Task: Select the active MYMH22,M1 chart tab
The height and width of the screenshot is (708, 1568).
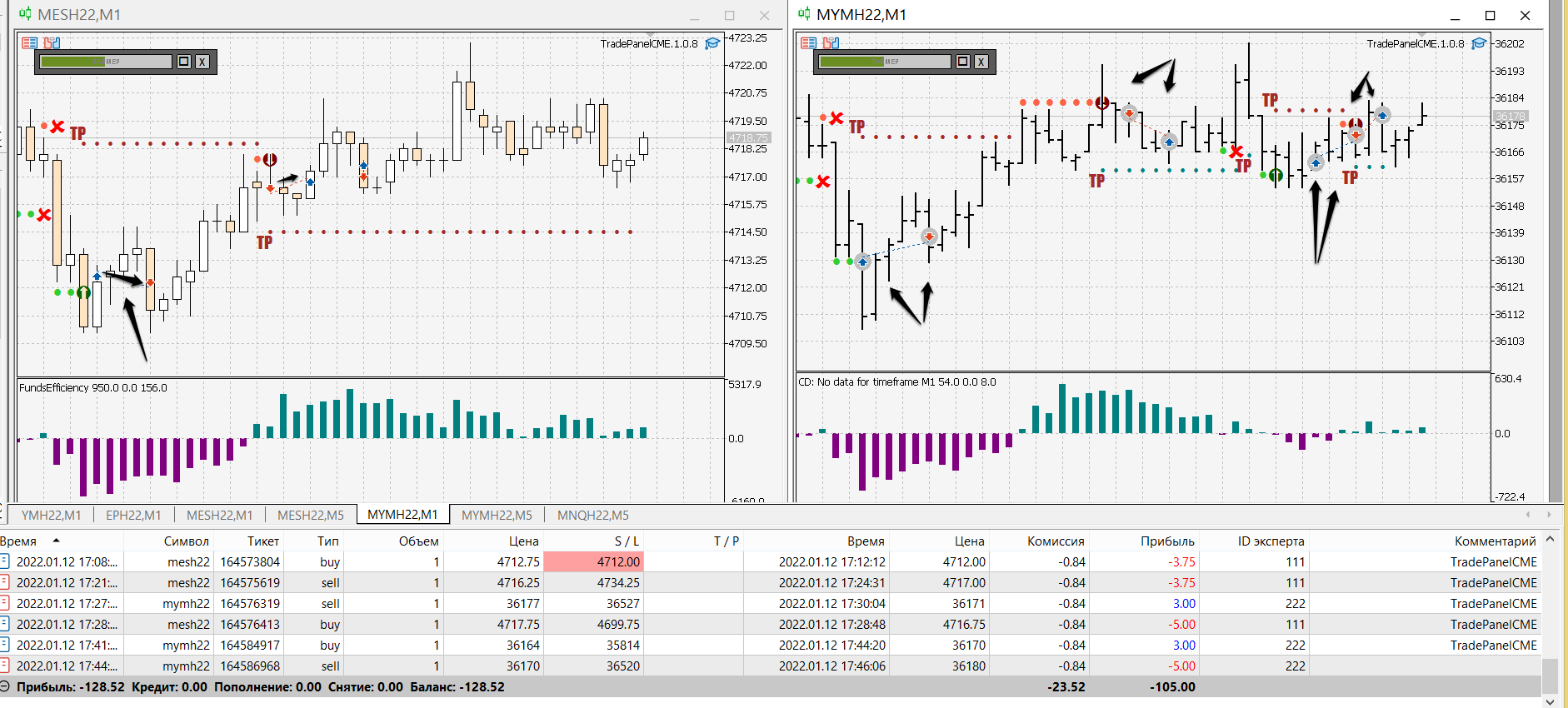Action: tap(402, 515)
